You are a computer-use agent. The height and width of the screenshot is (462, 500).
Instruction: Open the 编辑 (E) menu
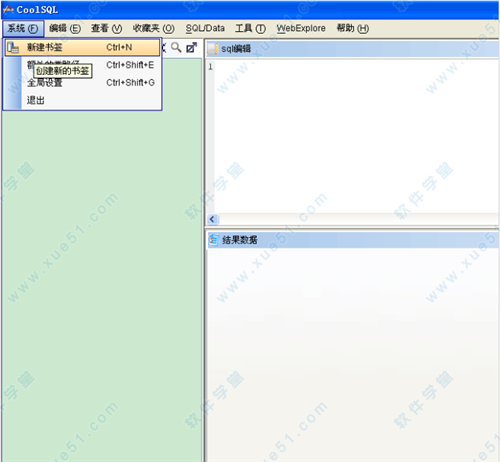click(x=65, y=29)
